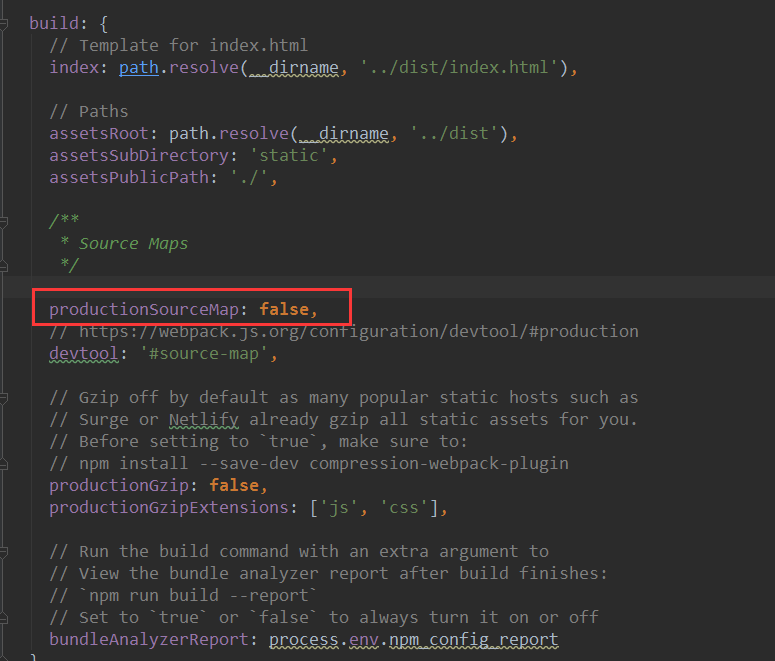Click the 'productionGzip' key

(x=119, y=485)
